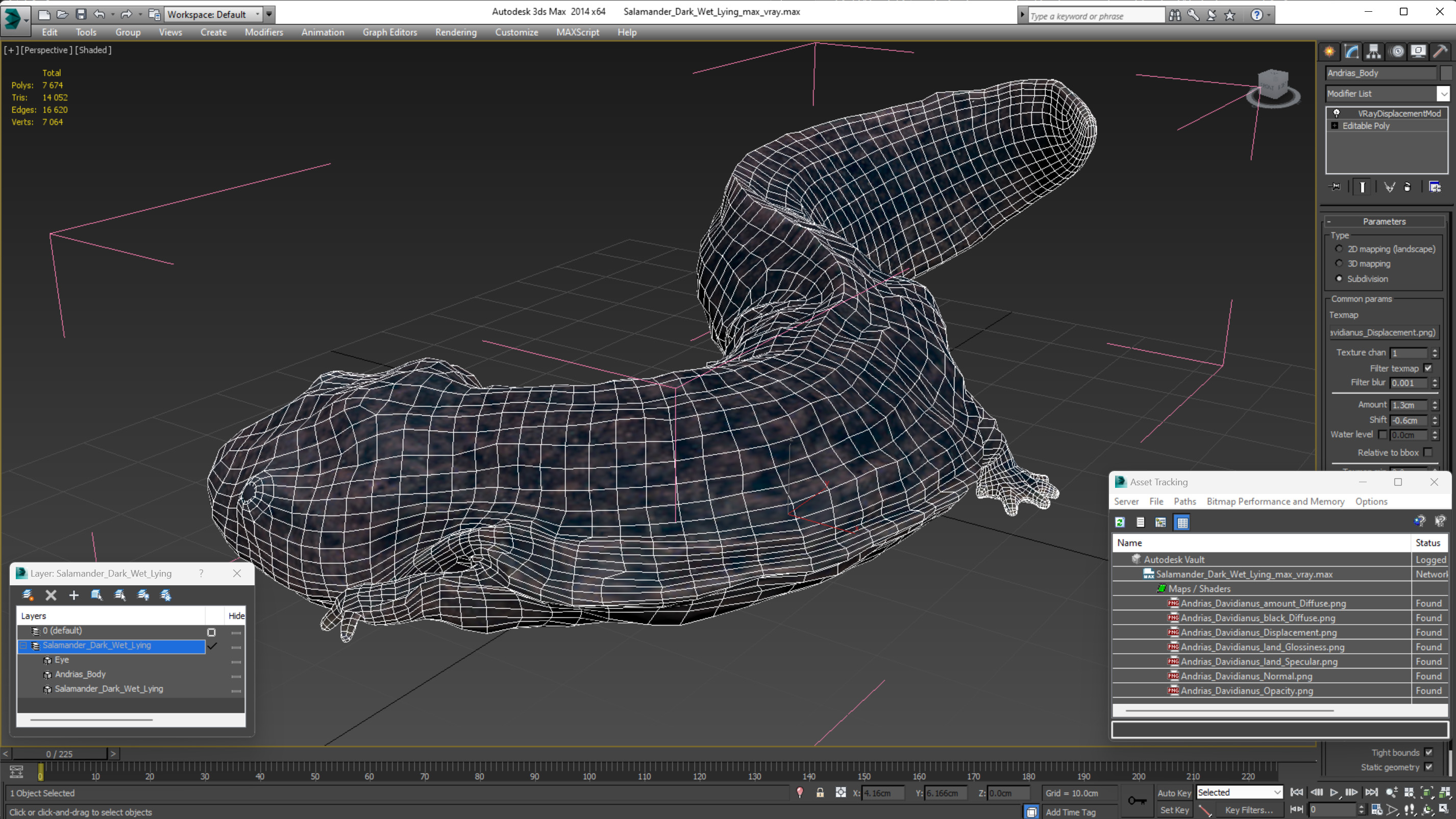Image resolution: width=1456 pixels, height=819 pixels.
Task: Select 3D mapping radio button
Action: click(1339, 263)
